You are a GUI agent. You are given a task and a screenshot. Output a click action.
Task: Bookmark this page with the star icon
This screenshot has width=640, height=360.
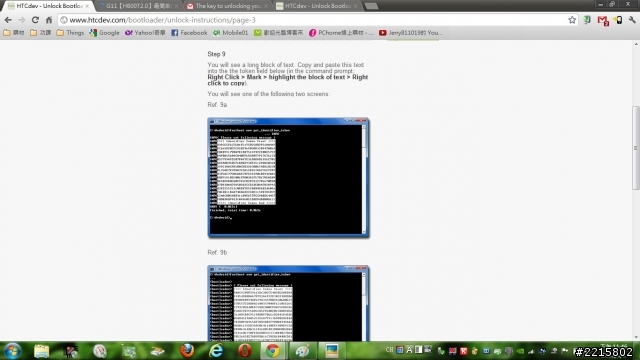(572, 20)
